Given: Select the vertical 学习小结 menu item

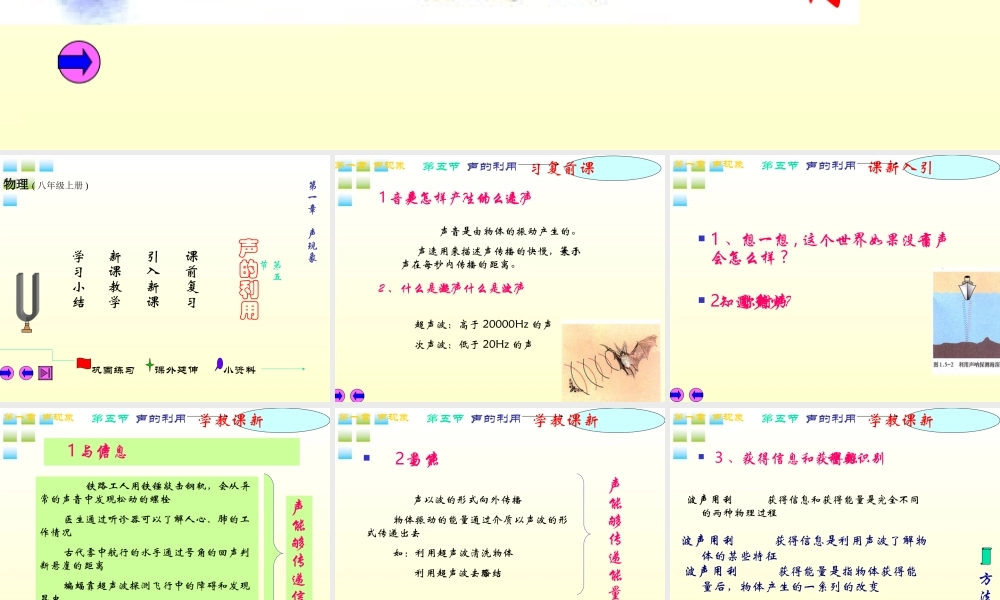Looking at the screenshot, I should tap(78, 279).
